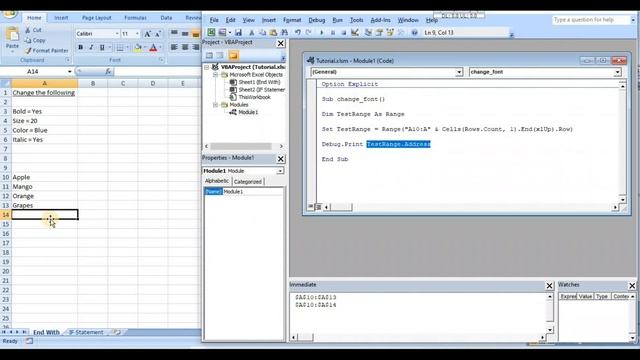Open the IF Statement sheet tab
Screen dimensions: 640x360
coord(86,332)
